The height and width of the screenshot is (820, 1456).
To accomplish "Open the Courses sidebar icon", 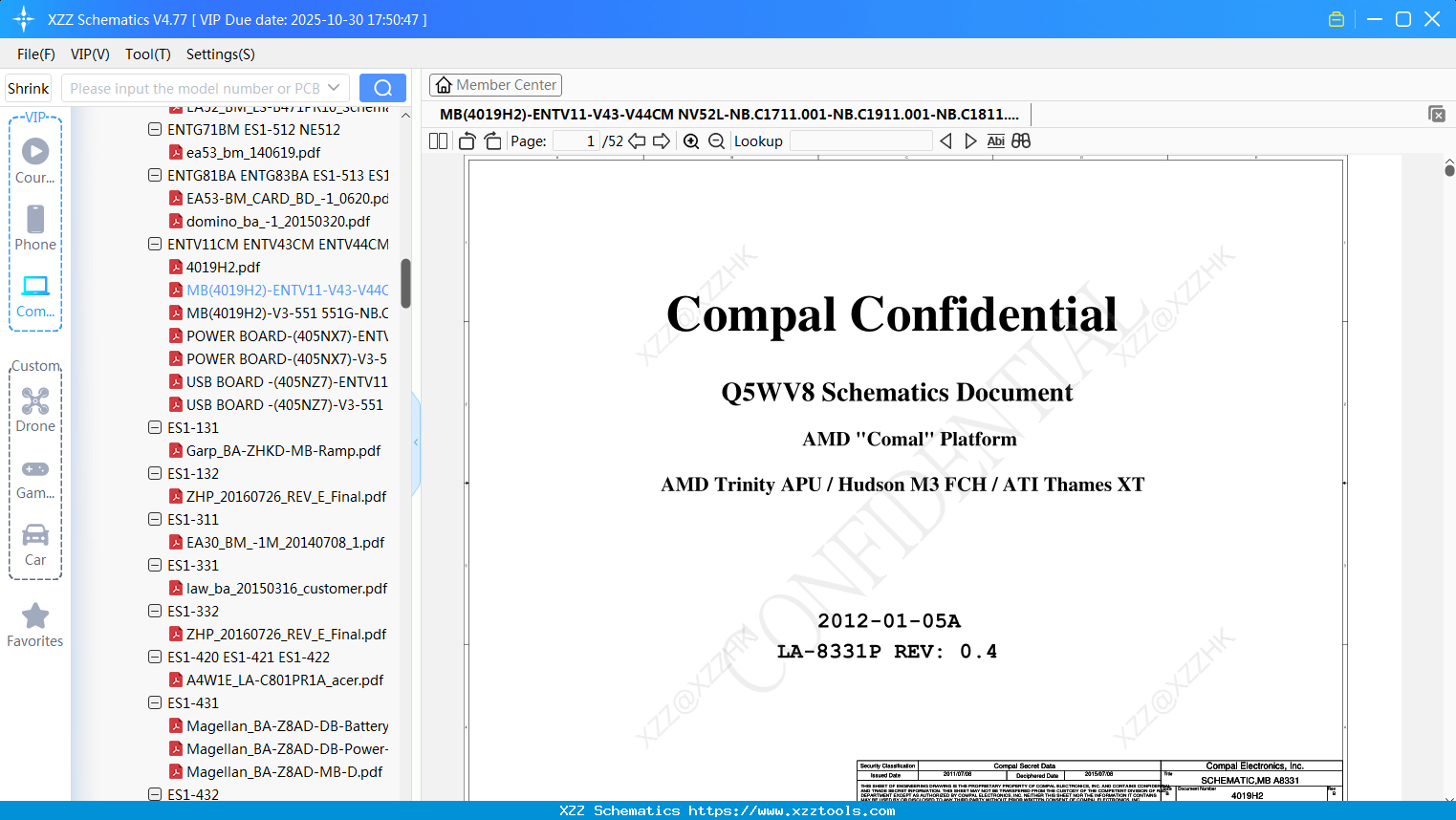I will 35,161.
